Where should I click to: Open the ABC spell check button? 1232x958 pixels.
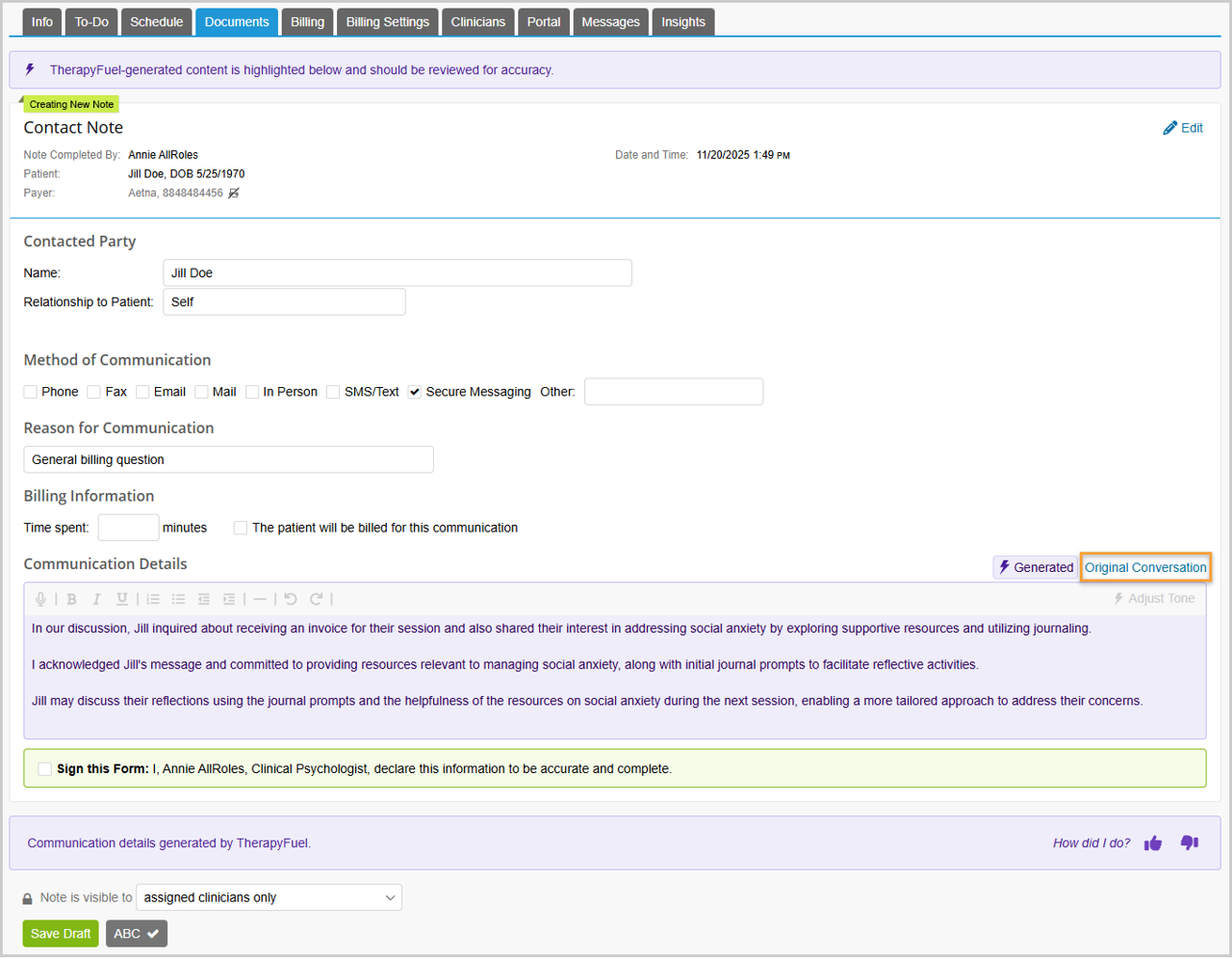137,934
